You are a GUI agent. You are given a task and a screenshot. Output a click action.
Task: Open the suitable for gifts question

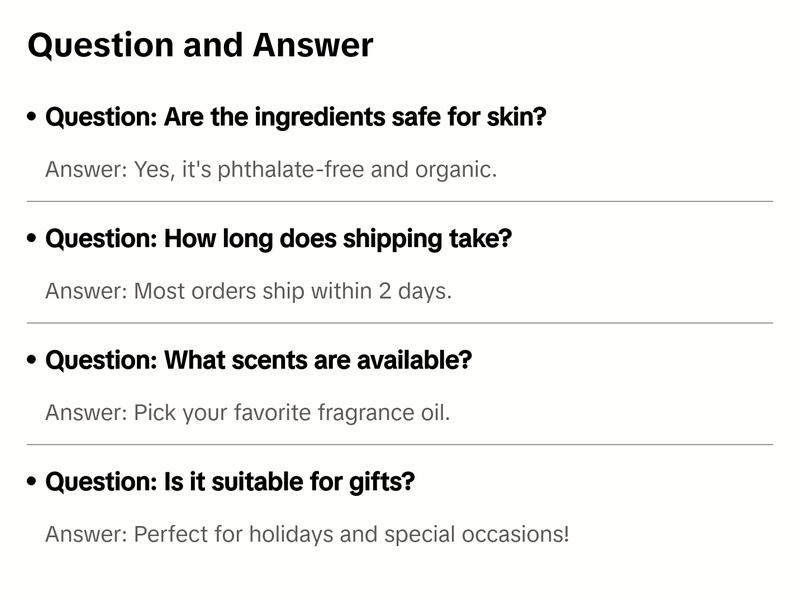click(x=230, y=482)
